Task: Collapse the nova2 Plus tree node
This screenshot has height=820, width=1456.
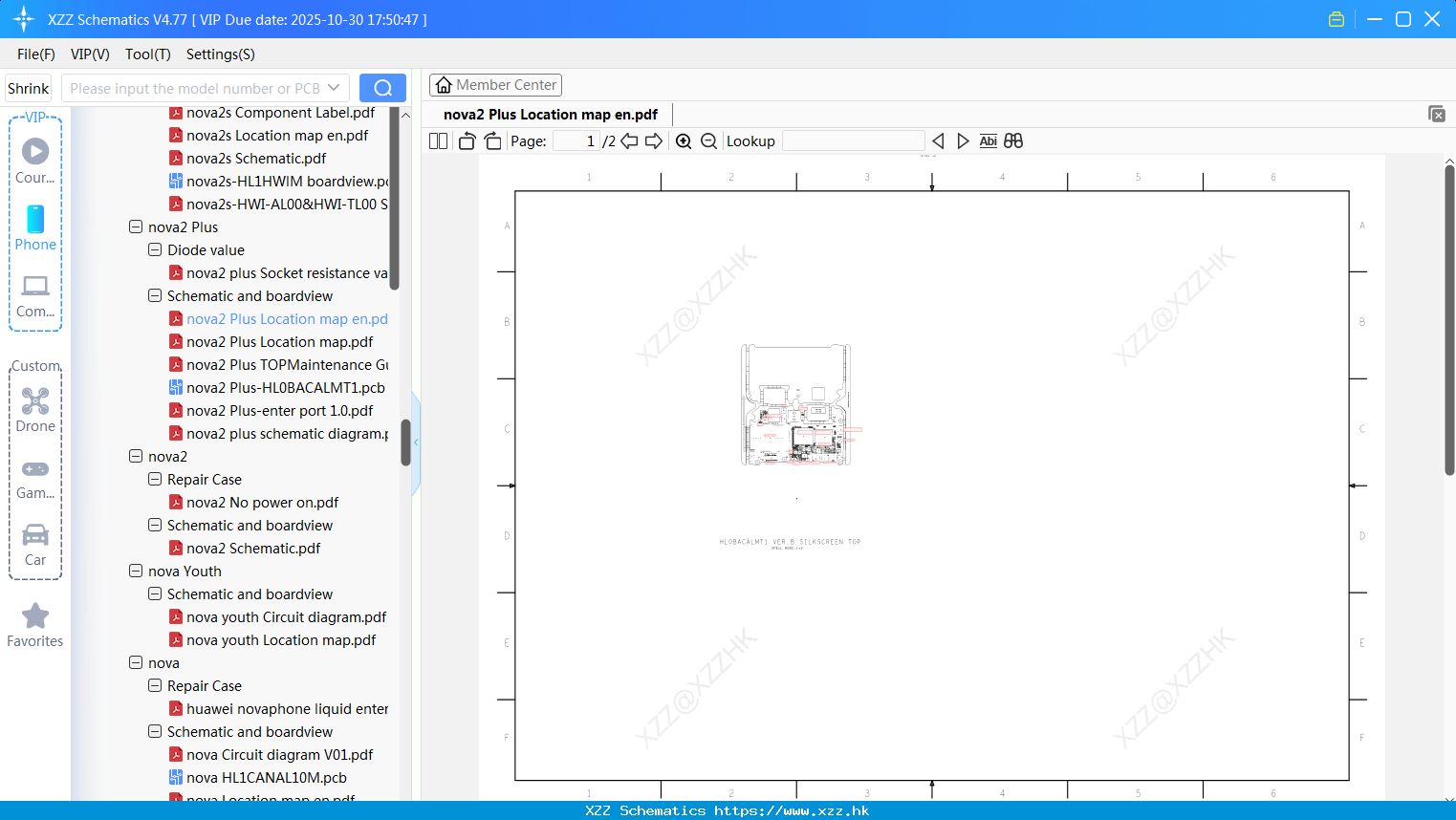Action: [x=136, y=227]
